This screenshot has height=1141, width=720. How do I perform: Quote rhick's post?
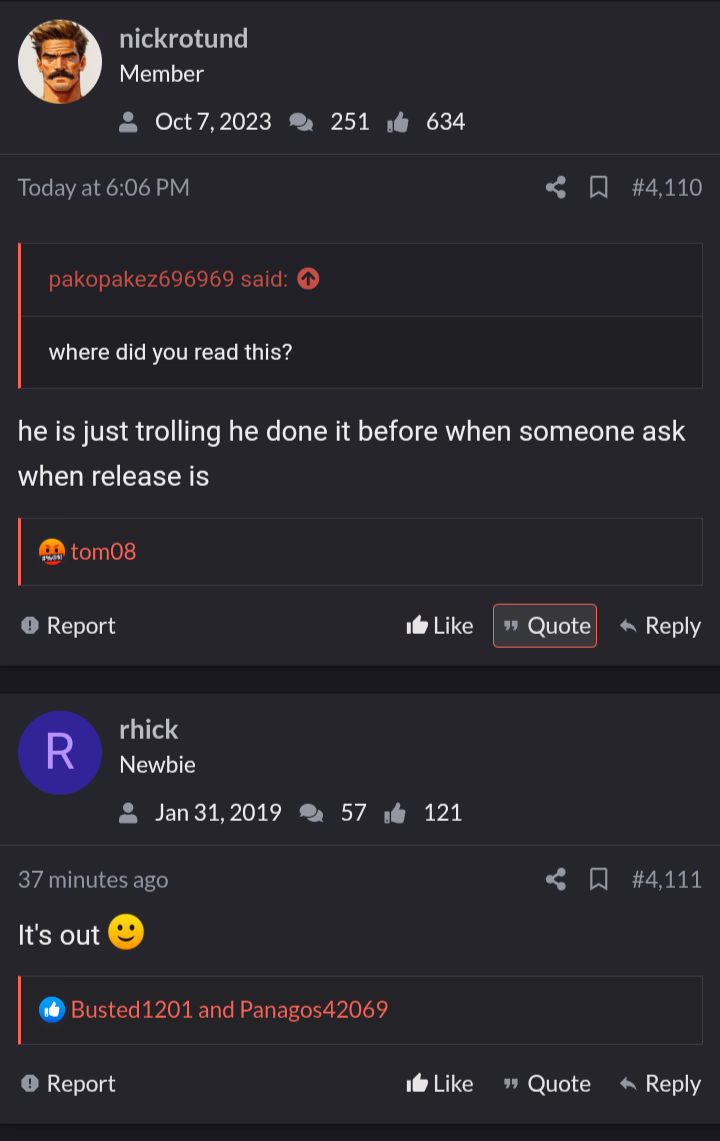(547, 1084)
